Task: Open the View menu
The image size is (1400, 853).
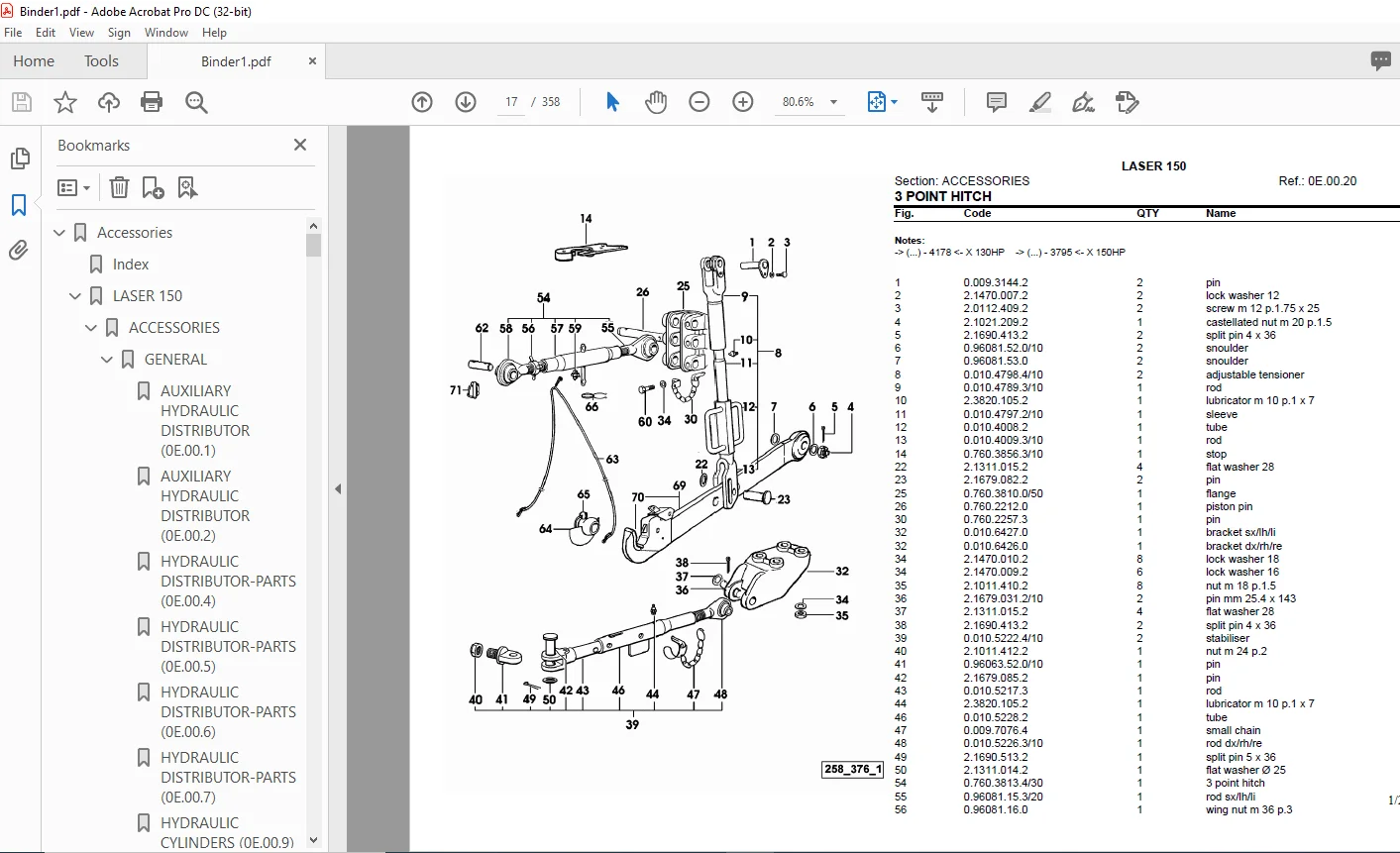Action: click(82, 33)
